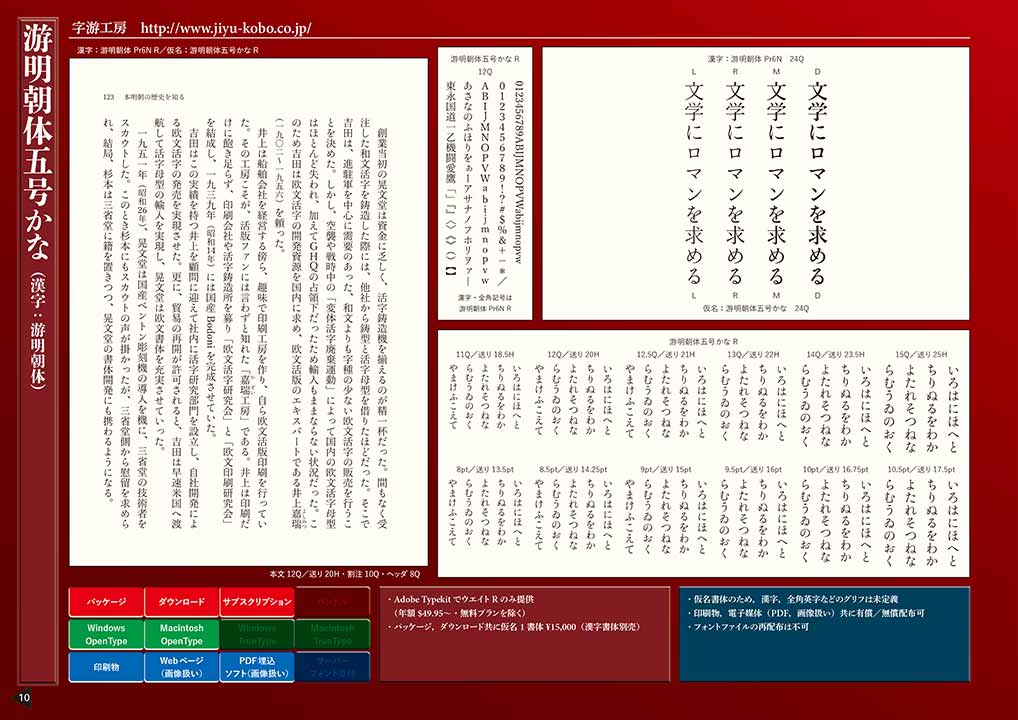Select the 印刷物 blue badge

[x=106, y=667]
